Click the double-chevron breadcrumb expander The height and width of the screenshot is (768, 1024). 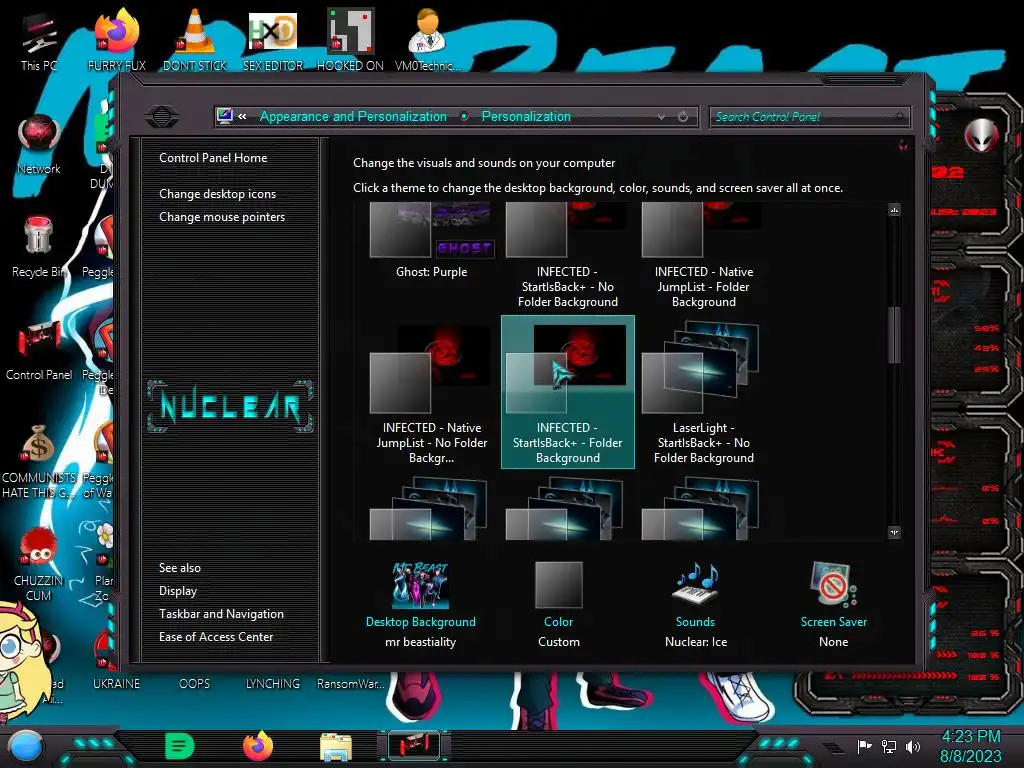[242, 116]
